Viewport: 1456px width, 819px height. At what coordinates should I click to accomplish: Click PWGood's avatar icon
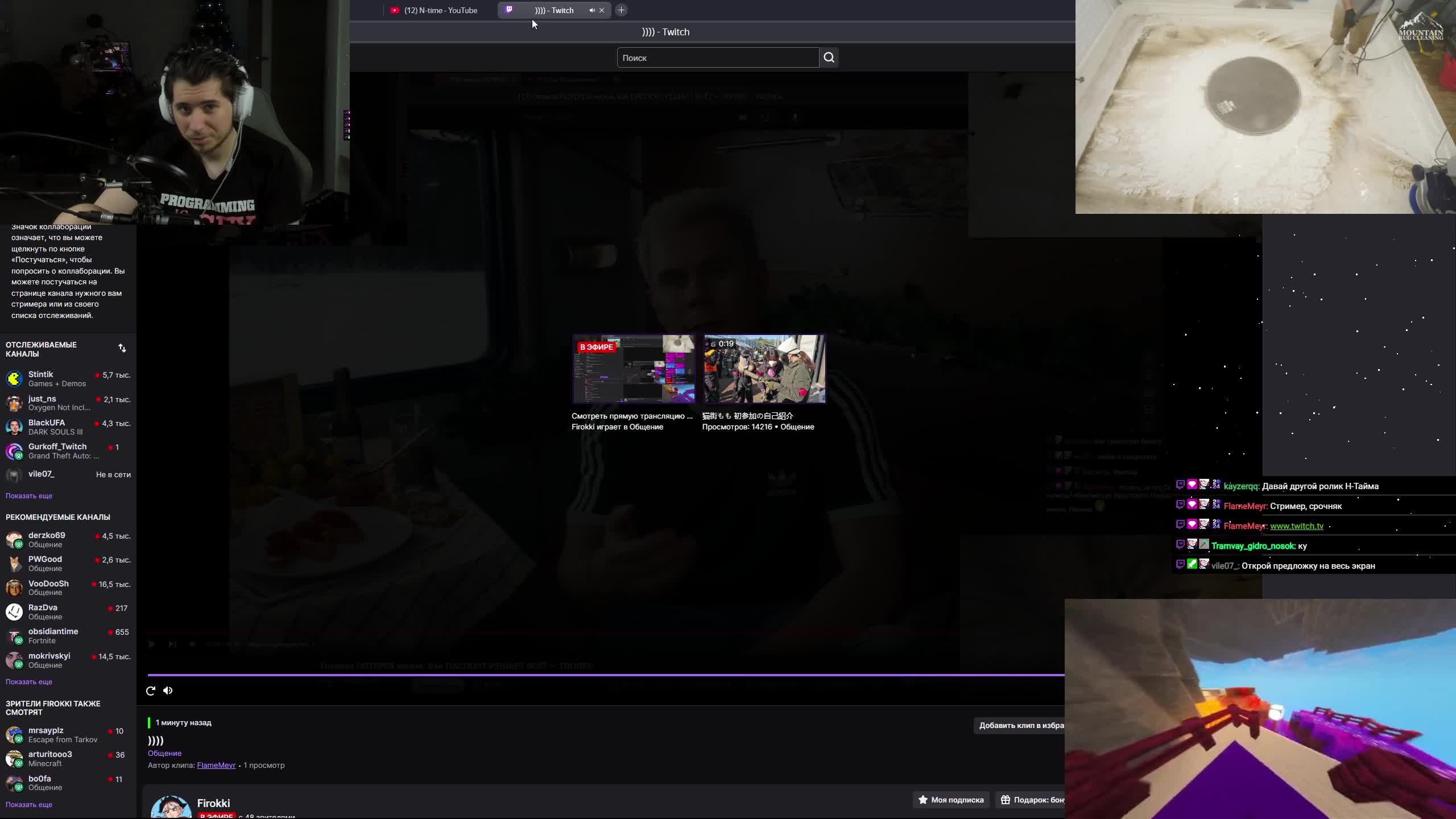tap(14, 564)
